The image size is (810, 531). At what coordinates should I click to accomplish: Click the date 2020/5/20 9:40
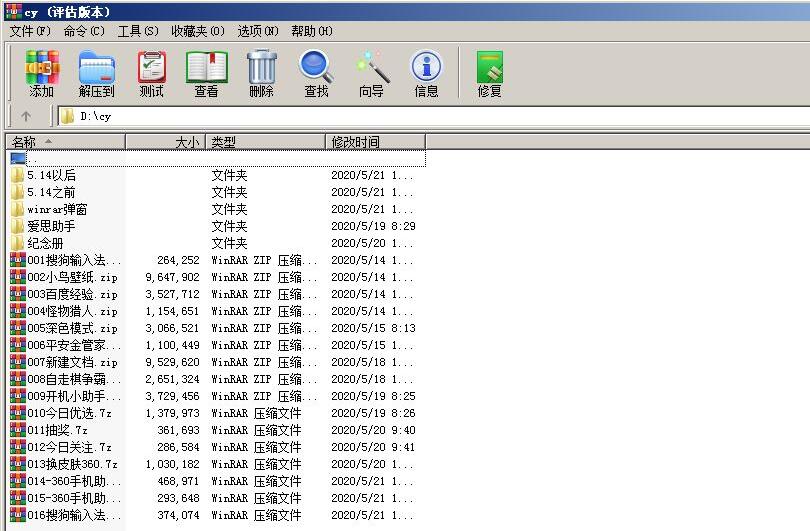coord(373,430)
